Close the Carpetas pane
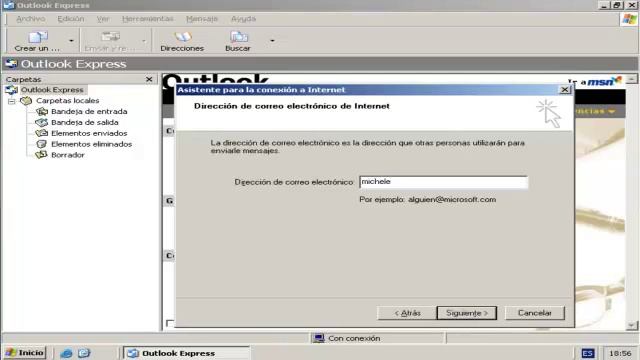The image size is (640, 360). [149, 79]
